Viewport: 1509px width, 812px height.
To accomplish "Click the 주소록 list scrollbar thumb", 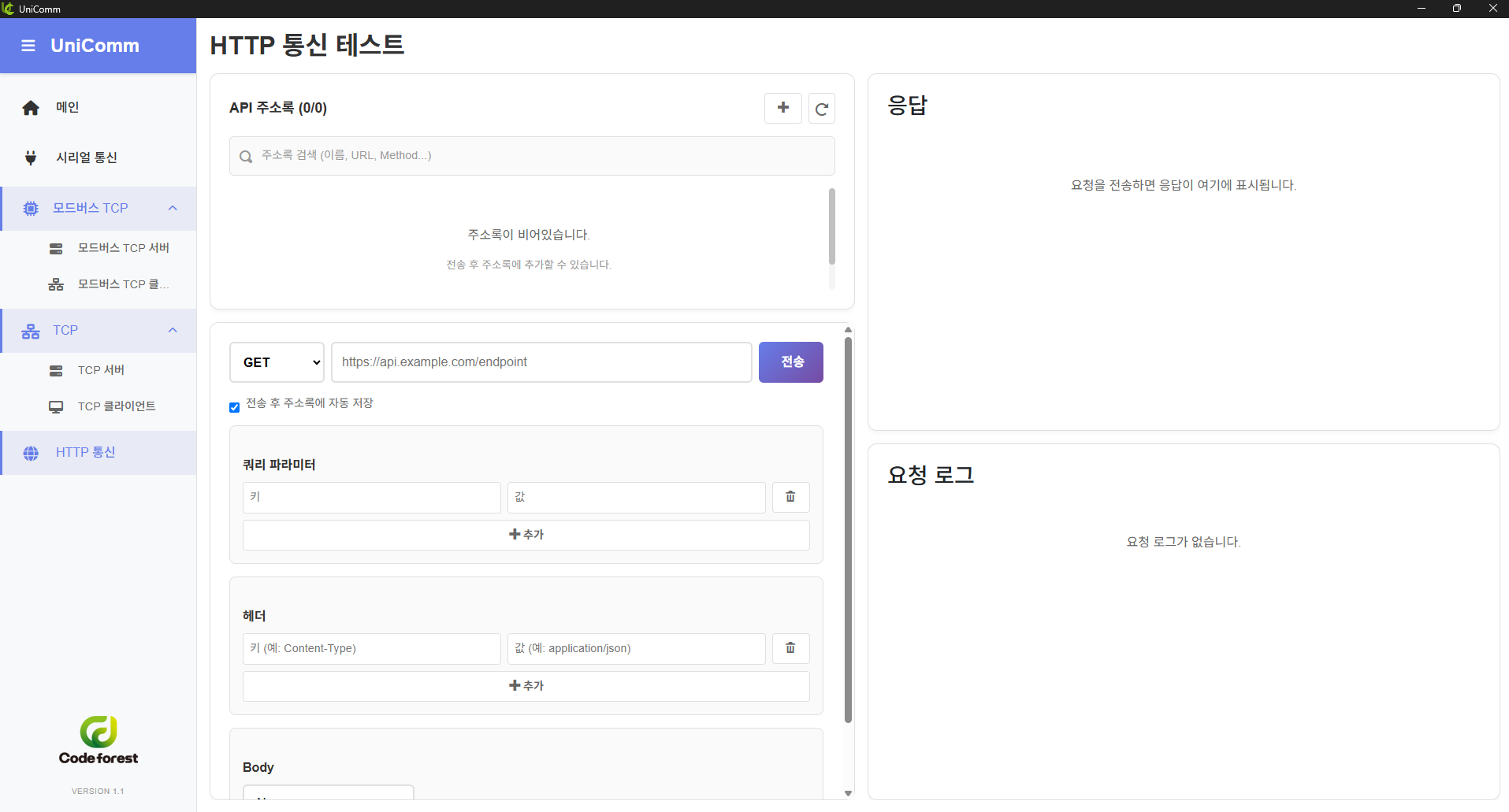I will click(832, 226).
